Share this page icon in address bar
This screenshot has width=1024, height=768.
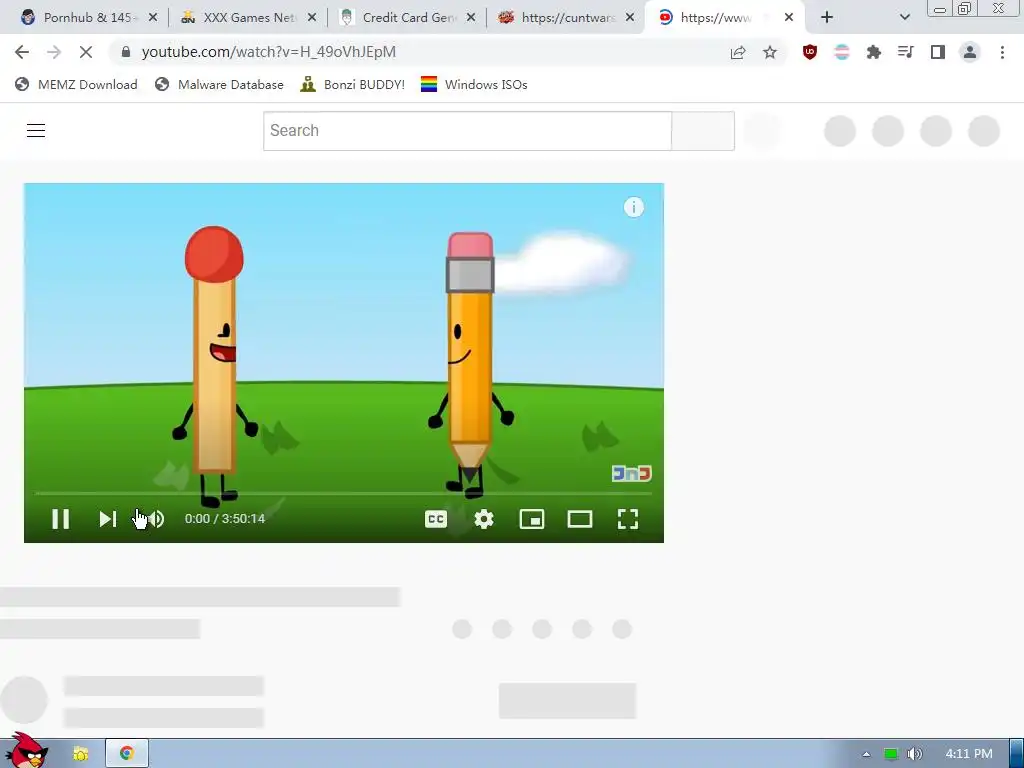pyautogui.click(x=738, y=52)
